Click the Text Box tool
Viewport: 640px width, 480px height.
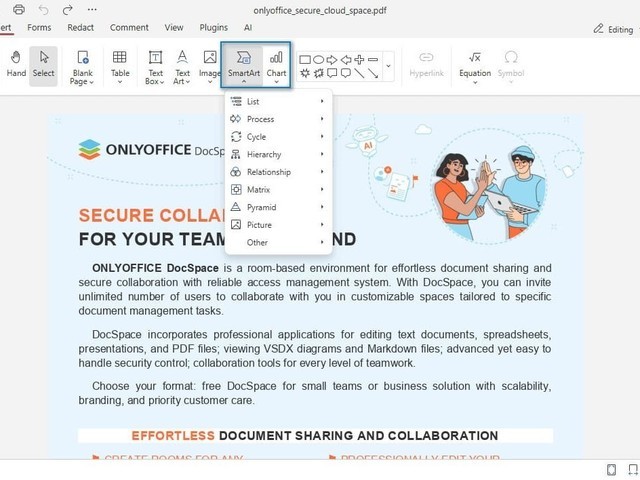pos(155,64)
